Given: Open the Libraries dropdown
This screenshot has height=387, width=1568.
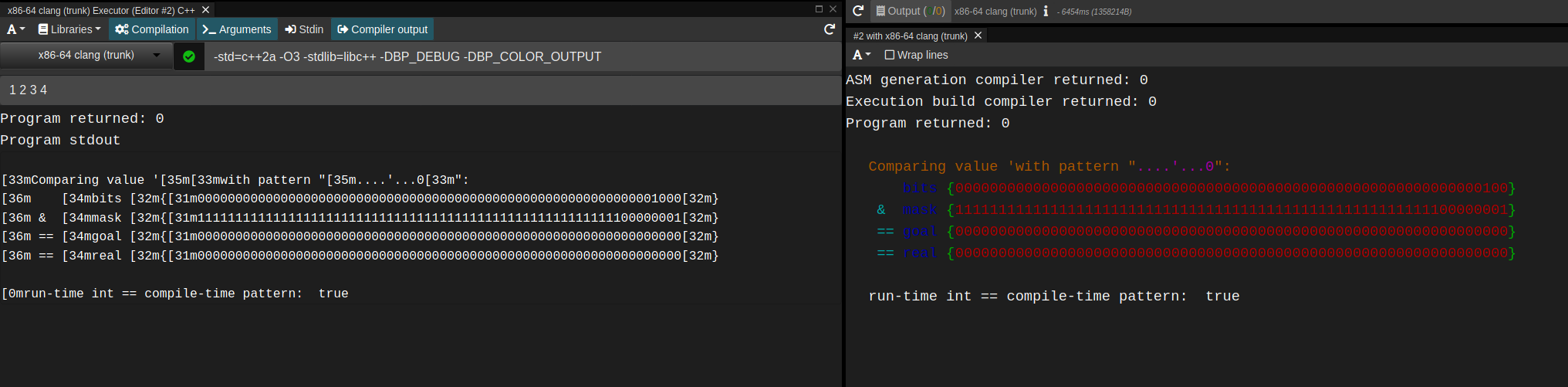Looking at the screenshot, I should coord(69,29).
